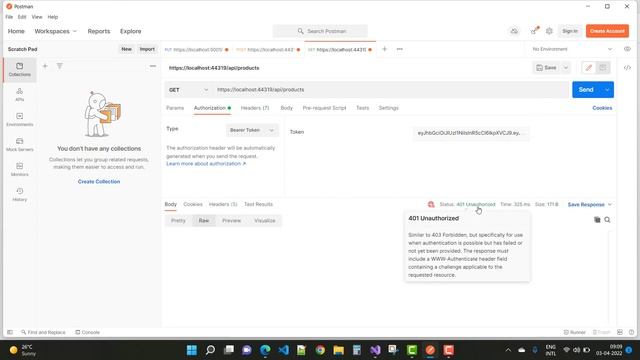
Task: Switch to response Headers (5) tab
Action: click(x=223, y=204)
